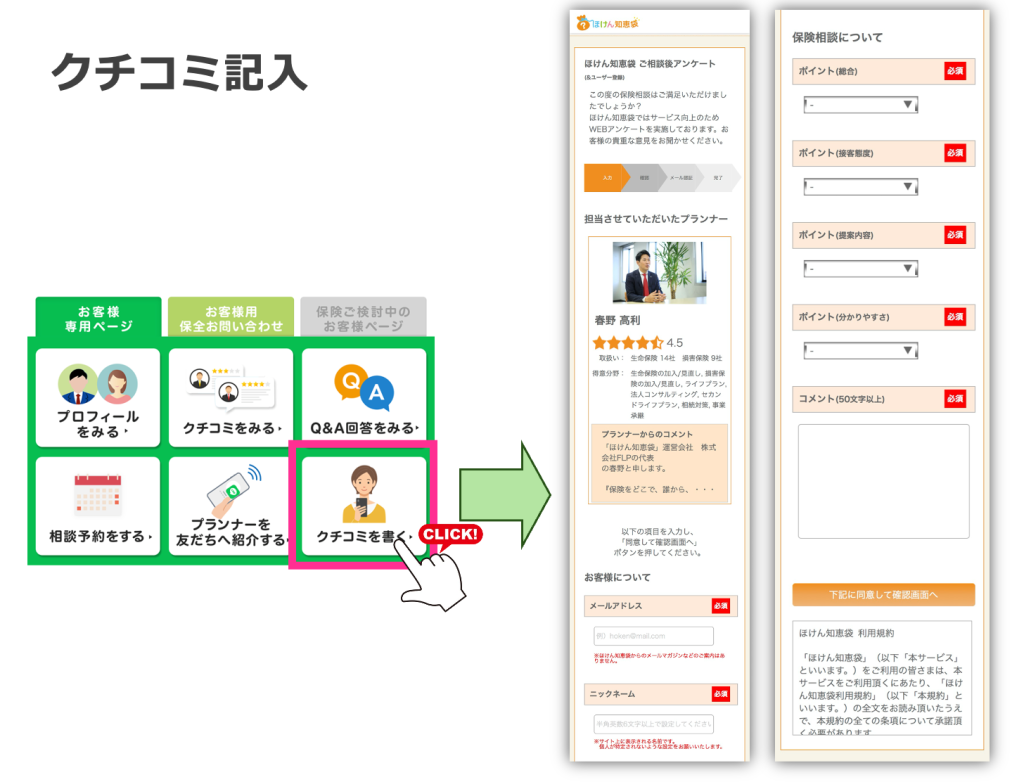This screenshot has width=1024, height=782.
Task: Click the 担当させていただいたプランナー heading
Action: [x=656, y=219]
